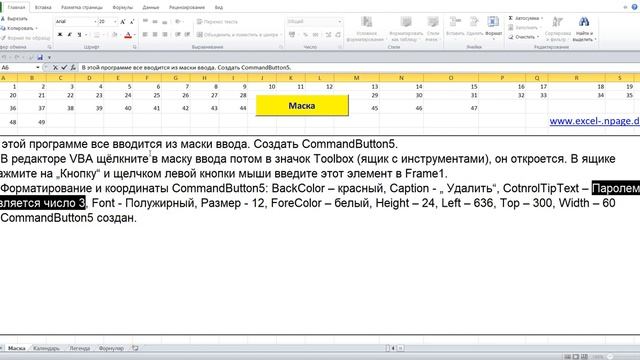The height and width of the screenshot is (360, 640).
Task: Open the Вставка ribbon tab
Action: pos(43,7)
